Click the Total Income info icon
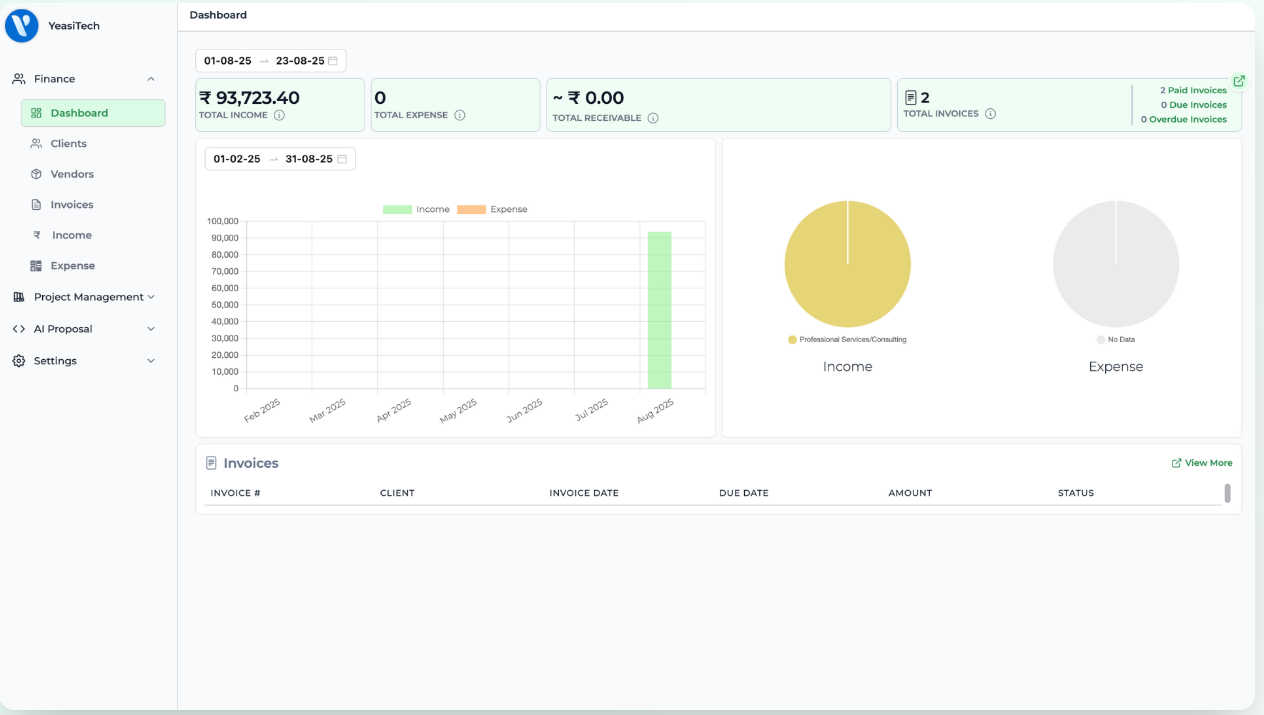 (279, 115)
